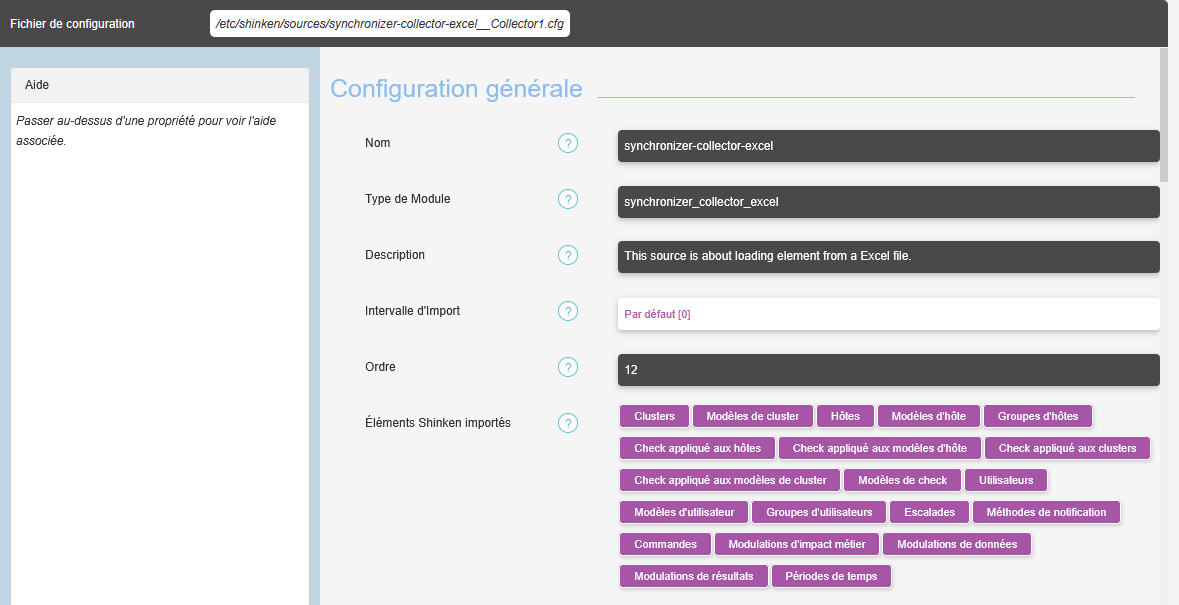The image size is (1179, 605).
Task: Click the vertical scrollbar on the right
Action: [x=1164, y=115]
